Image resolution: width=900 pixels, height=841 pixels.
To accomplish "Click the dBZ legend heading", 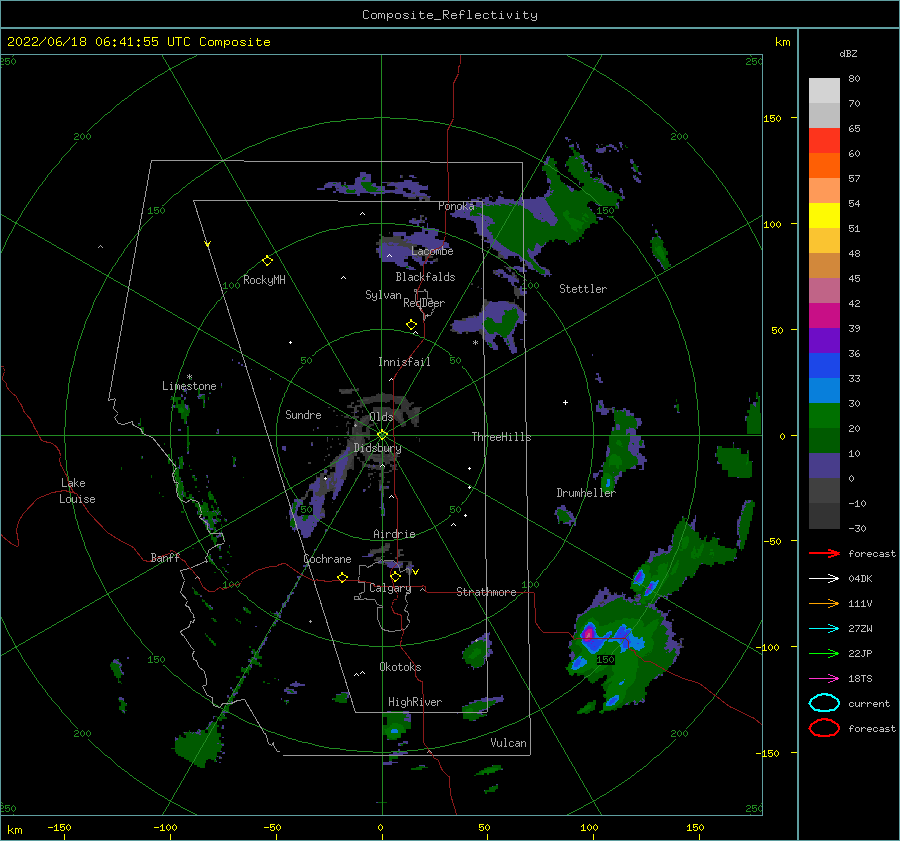I will (848, 53).
